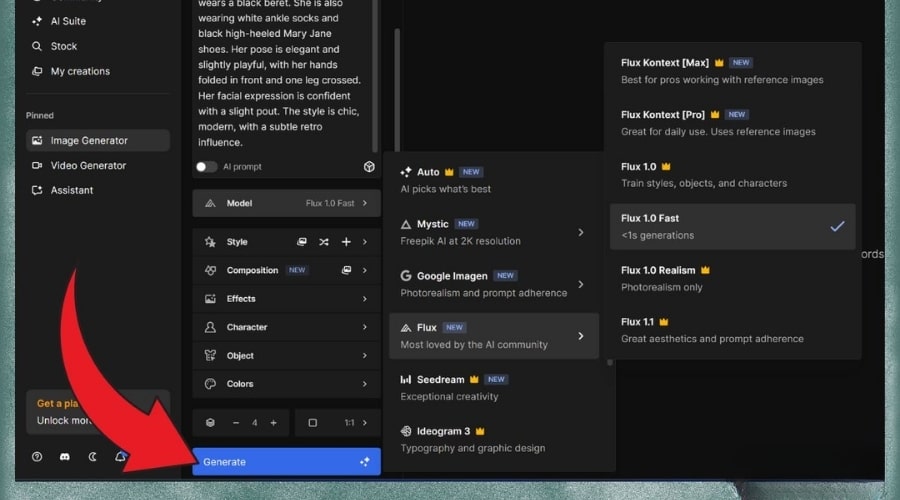The image size is (900, 500).
Task: Open the help question mark icon
Action: tap(37, 457)
